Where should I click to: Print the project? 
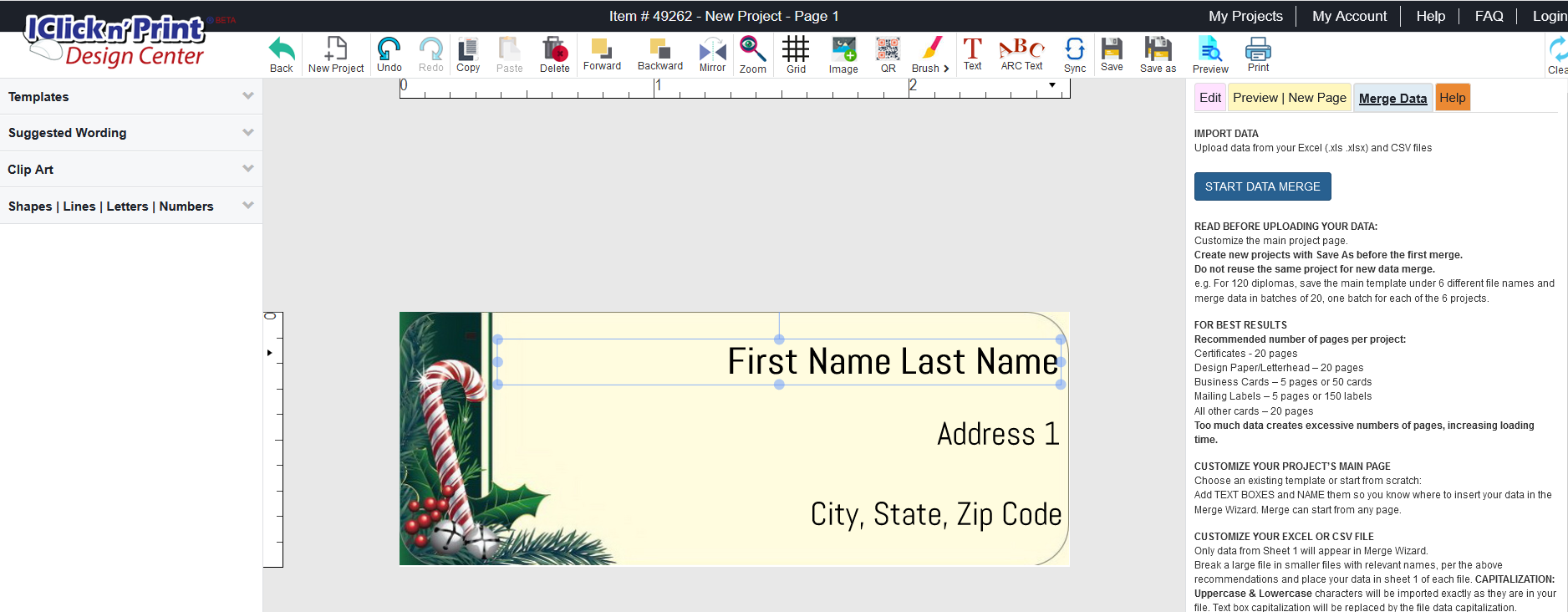[1258, 55]
